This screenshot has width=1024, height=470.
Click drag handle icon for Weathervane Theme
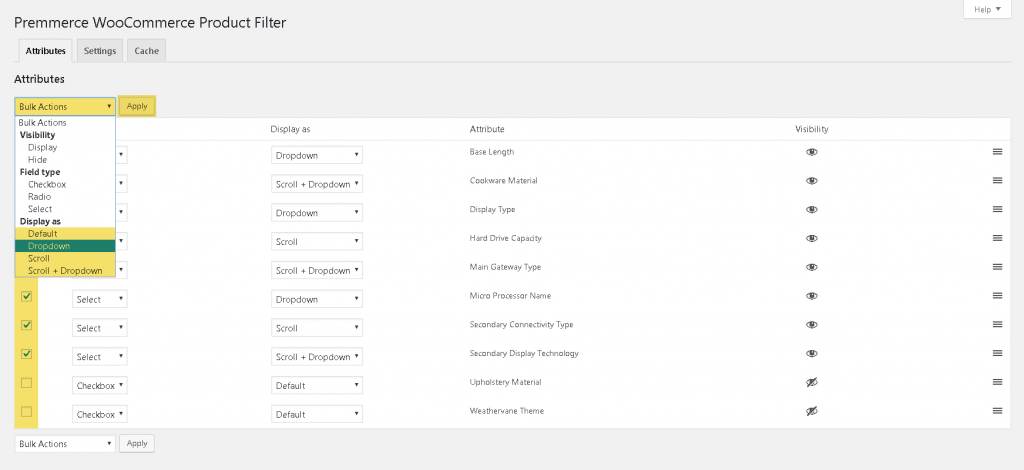click(x=997, y=410)
